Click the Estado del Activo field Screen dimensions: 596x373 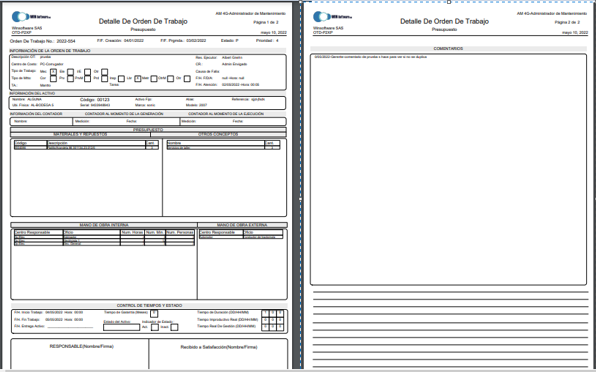coord(122,327)
